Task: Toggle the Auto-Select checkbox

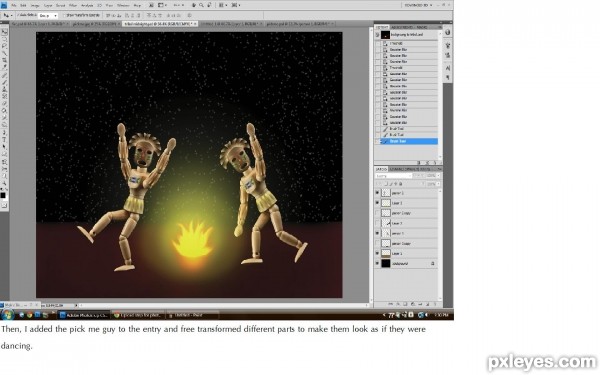Action: tap(18, 16)
